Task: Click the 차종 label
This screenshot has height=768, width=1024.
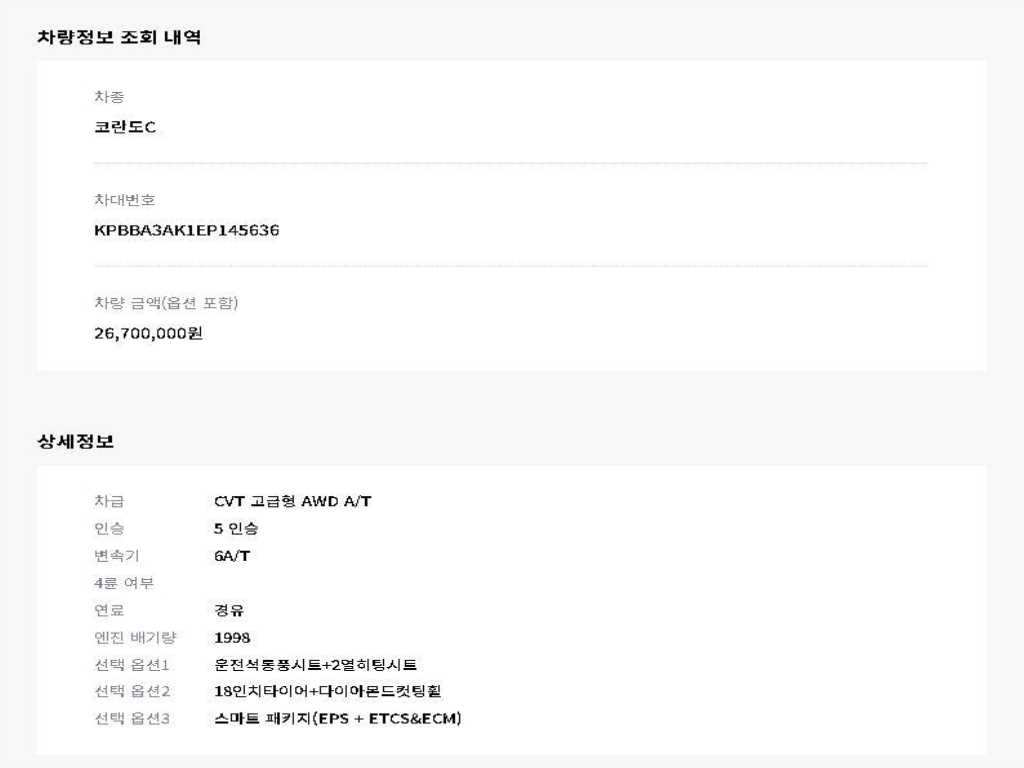Action: click(x=109, y=97)
